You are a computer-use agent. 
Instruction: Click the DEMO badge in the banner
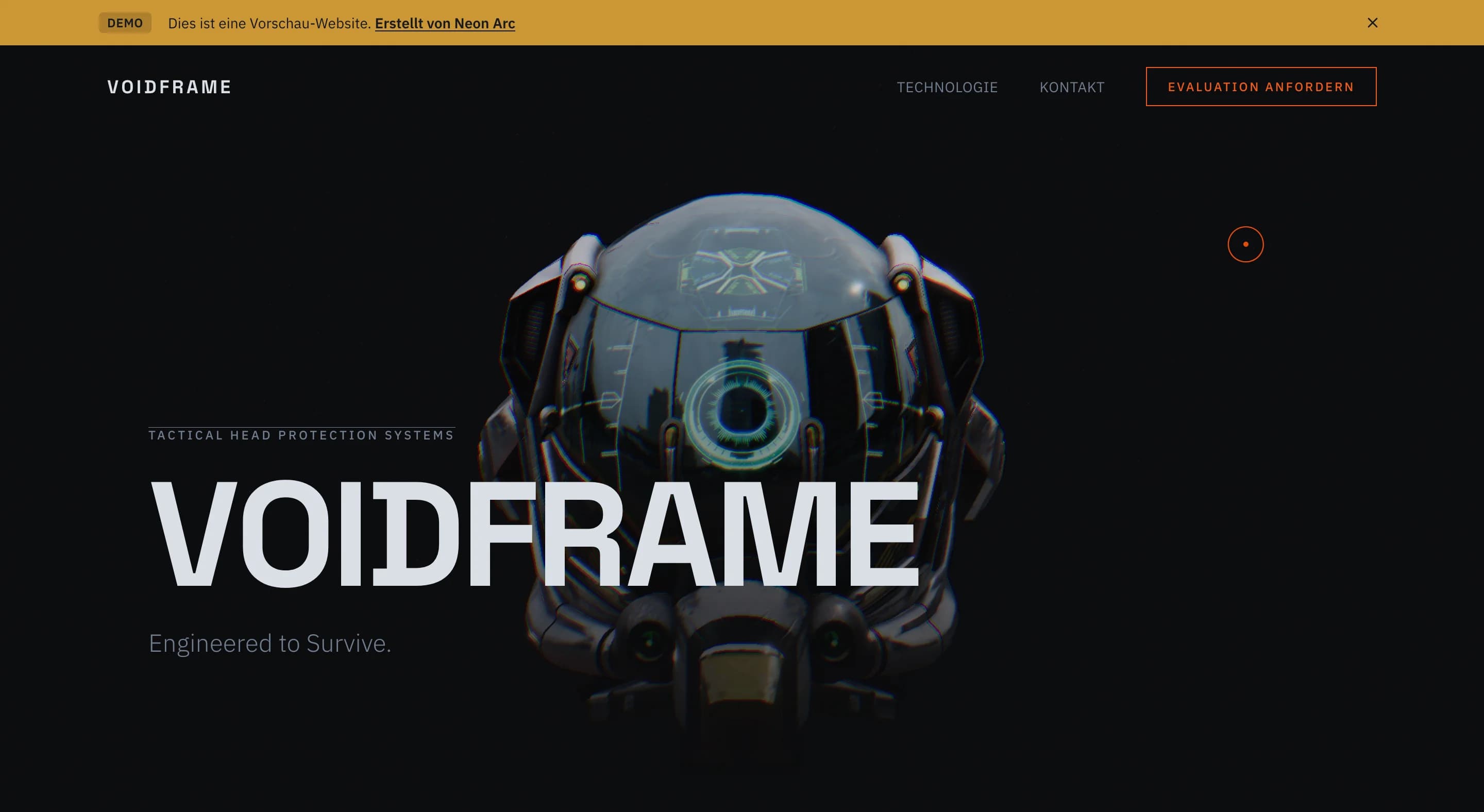tap(125, 23)
